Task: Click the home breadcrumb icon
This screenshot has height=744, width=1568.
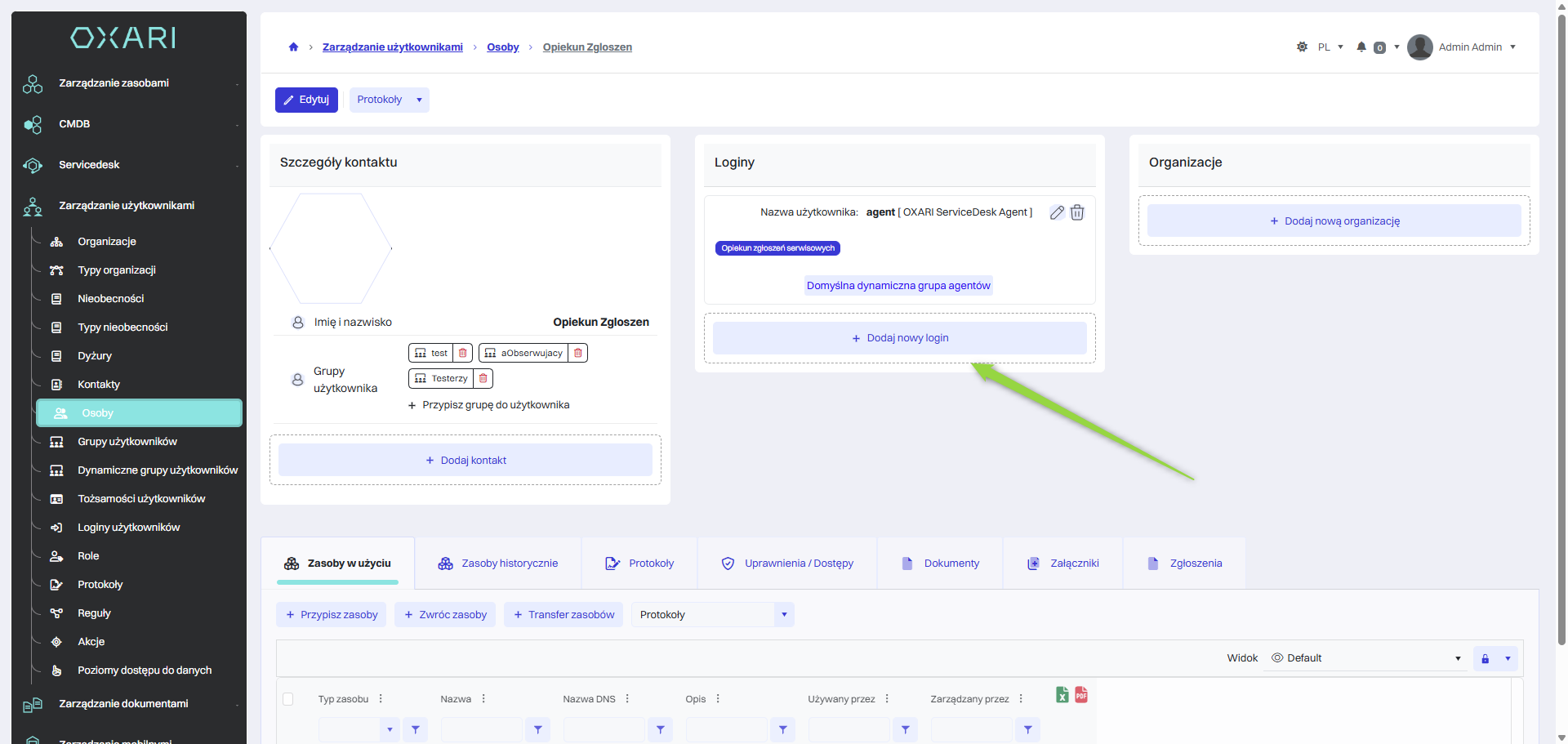Action: (293, 47)
